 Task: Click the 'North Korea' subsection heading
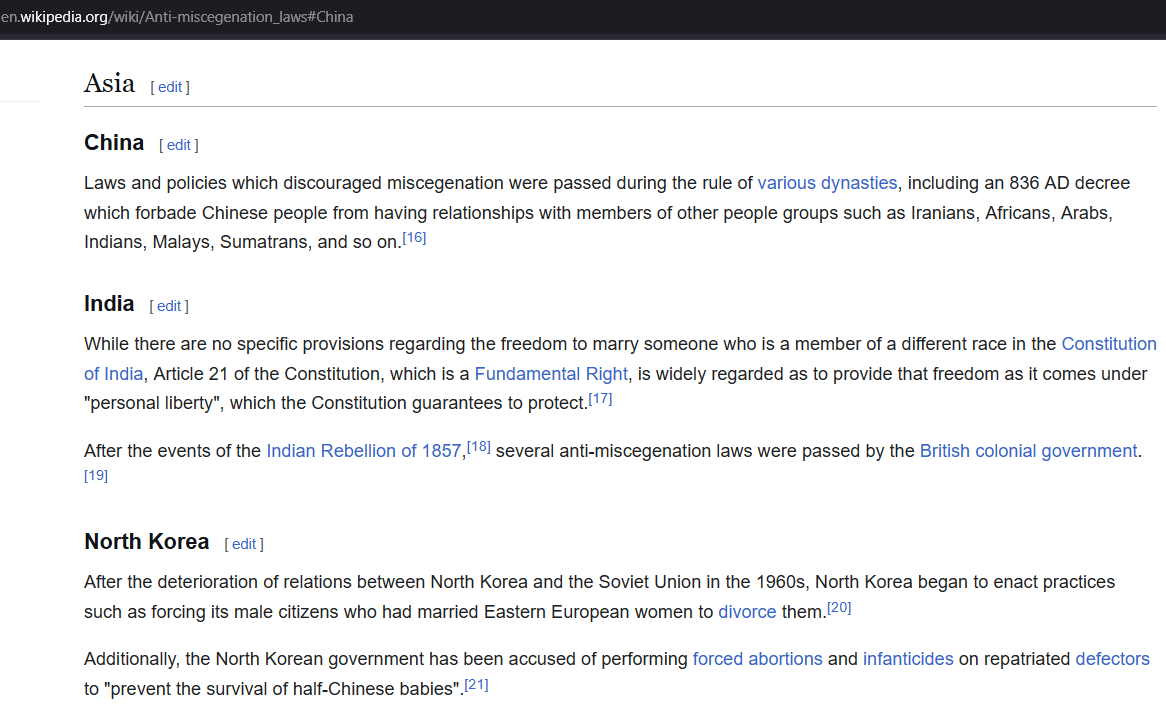point(146,541)
